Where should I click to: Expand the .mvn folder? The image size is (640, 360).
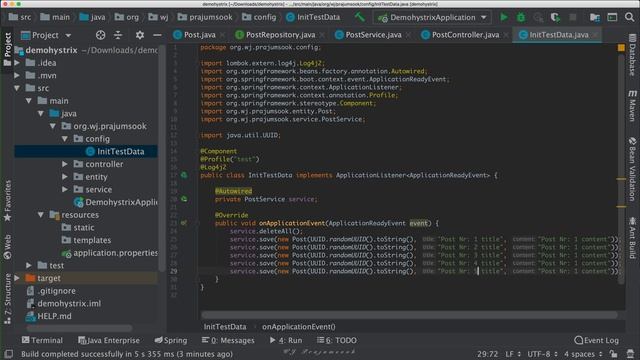click(x=17, y=76)
